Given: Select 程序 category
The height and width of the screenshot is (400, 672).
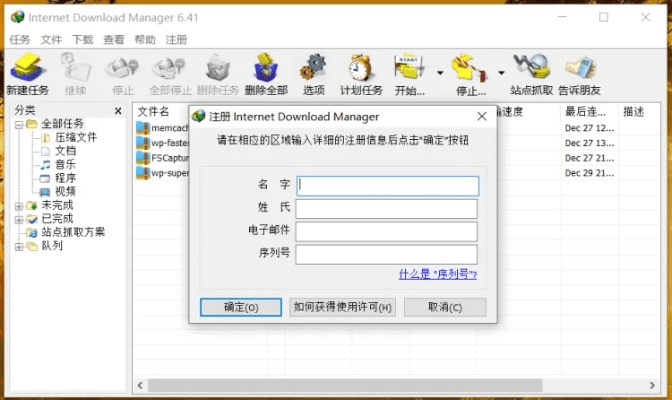Looking at the screenshot, I should point(65,178).
